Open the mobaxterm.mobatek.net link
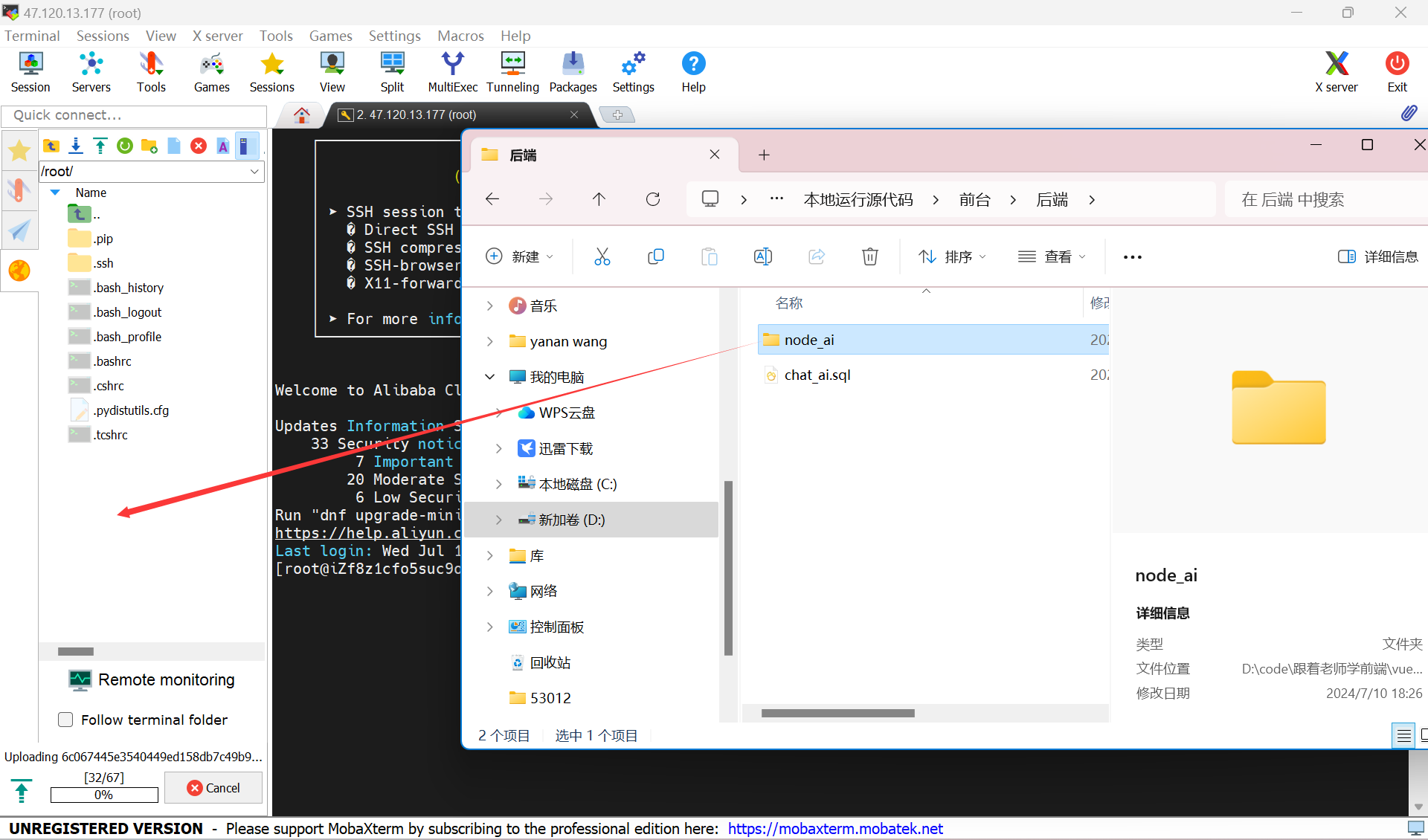 [x=835, y=829]
